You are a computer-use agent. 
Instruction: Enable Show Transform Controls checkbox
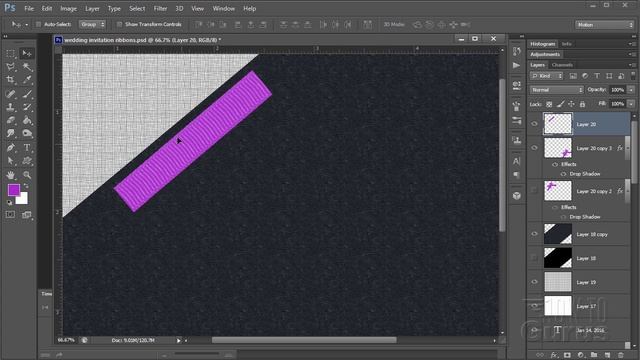120,24
